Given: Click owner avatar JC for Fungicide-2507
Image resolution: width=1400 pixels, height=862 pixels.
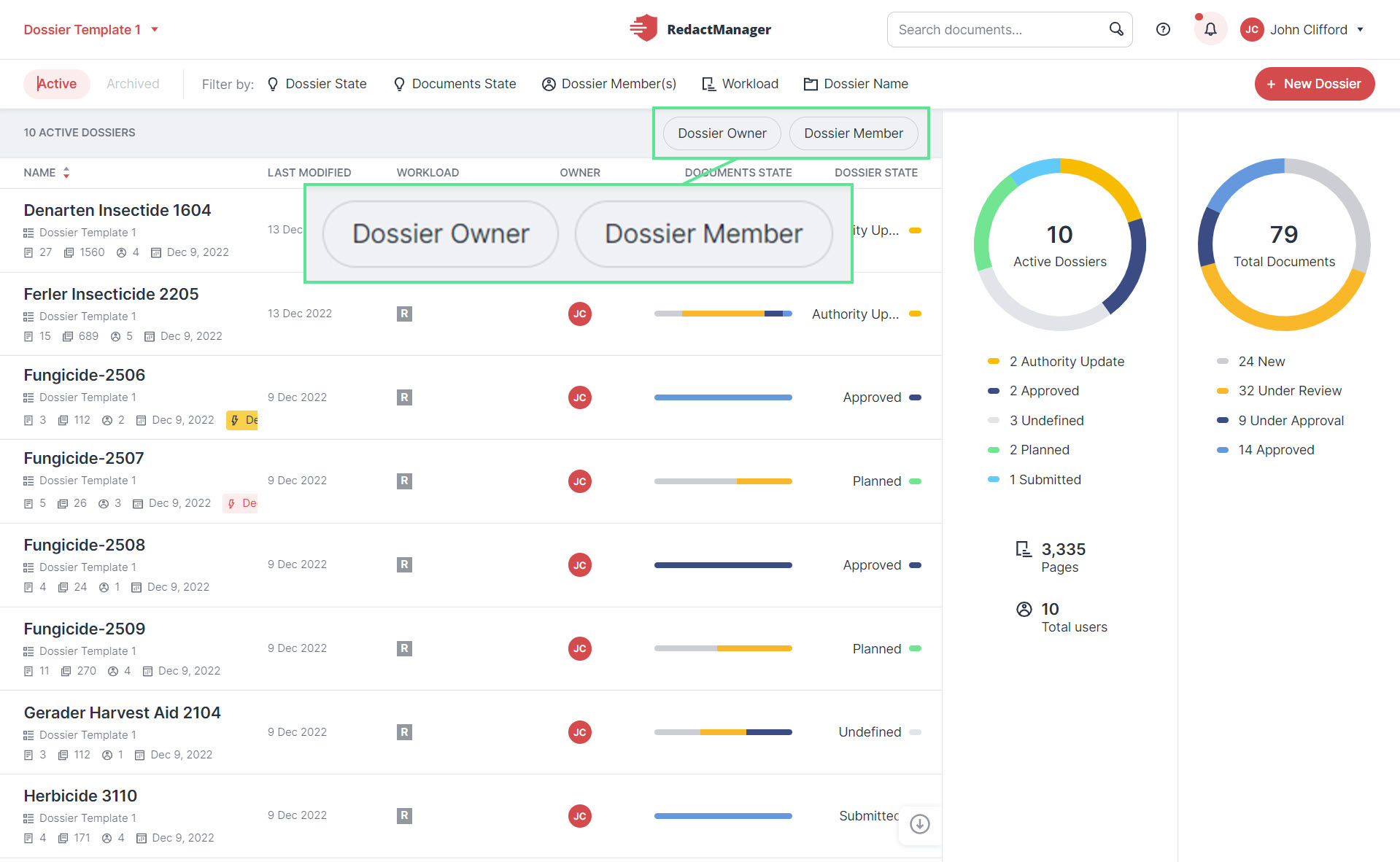Looking at the screenshot, I should [580, 481].
